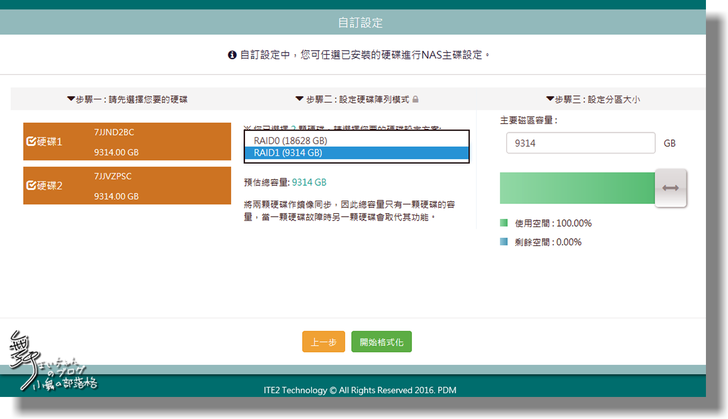Click estimated capacity 9314 GB value

pos(309,183)
